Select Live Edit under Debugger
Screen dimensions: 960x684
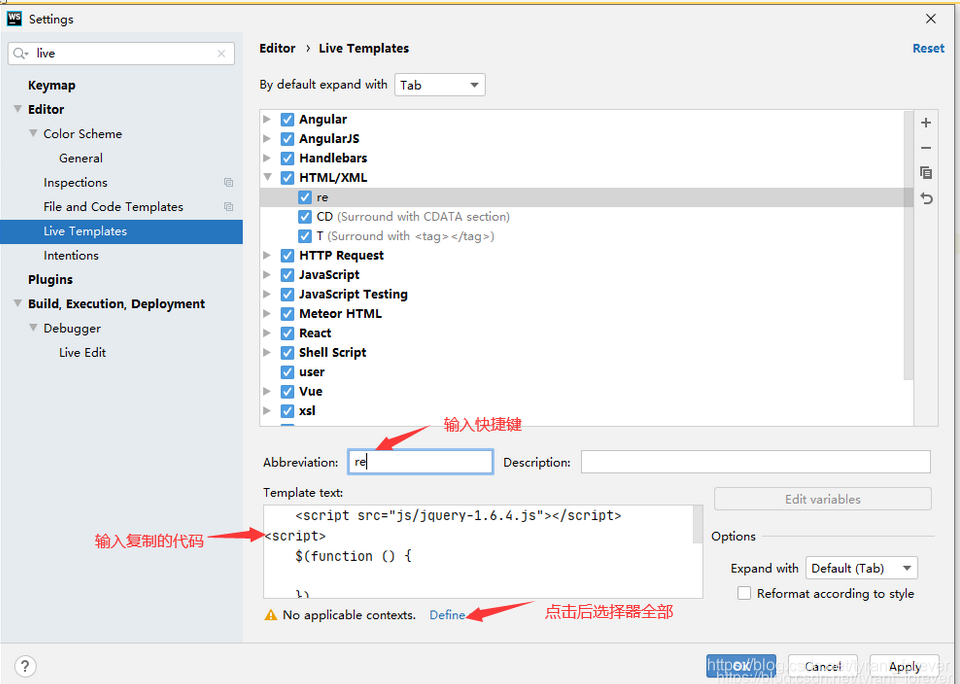pos(83,353)
